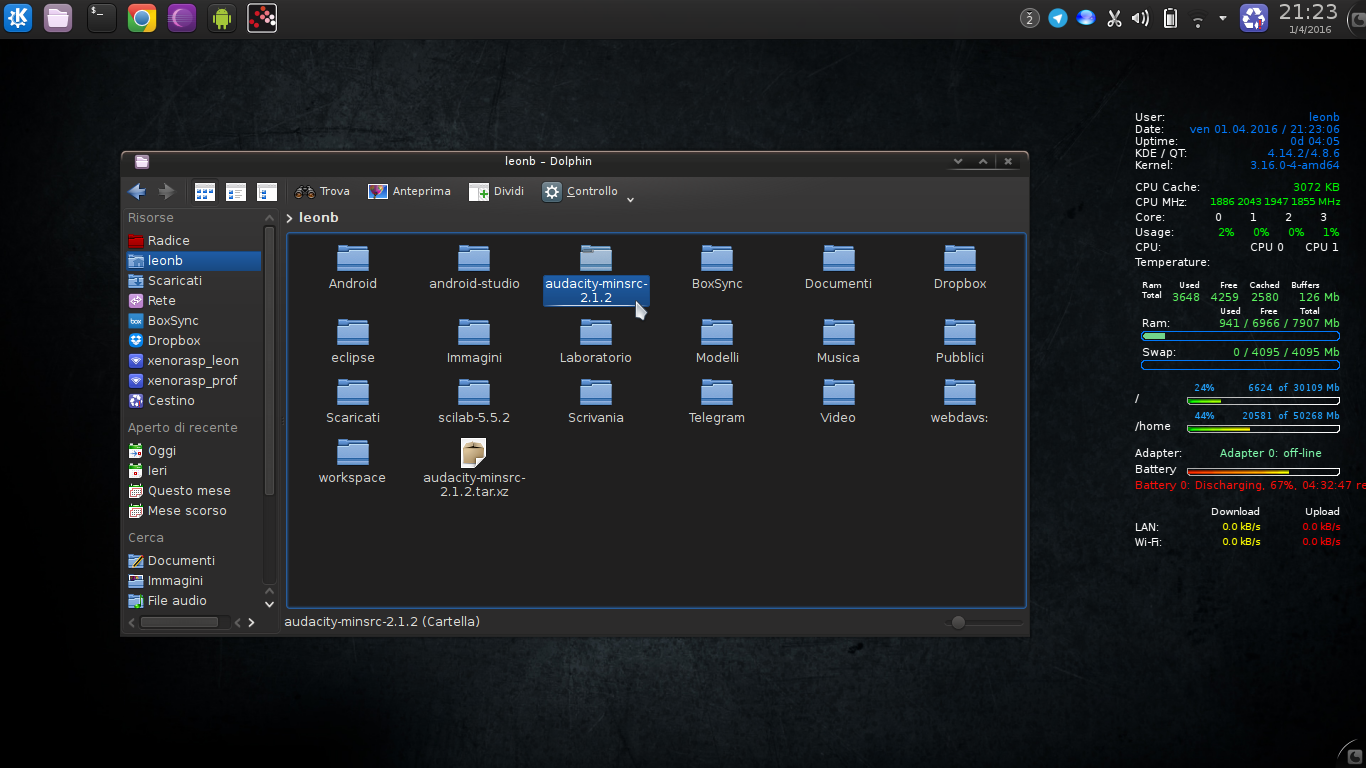Select the details view mode
1366x768 pixels.
coord(266,191)
